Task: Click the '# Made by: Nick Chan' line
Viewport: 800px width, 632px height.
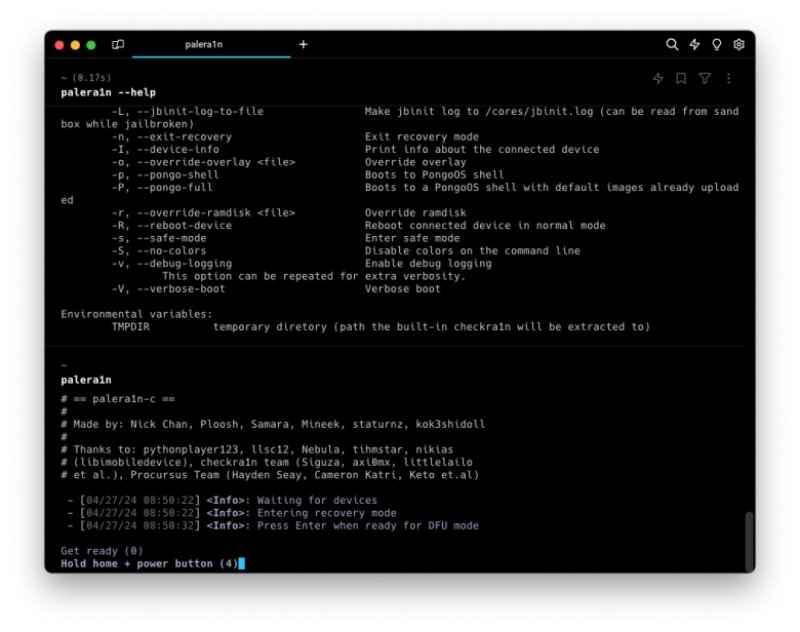Action: pos(272,424)
